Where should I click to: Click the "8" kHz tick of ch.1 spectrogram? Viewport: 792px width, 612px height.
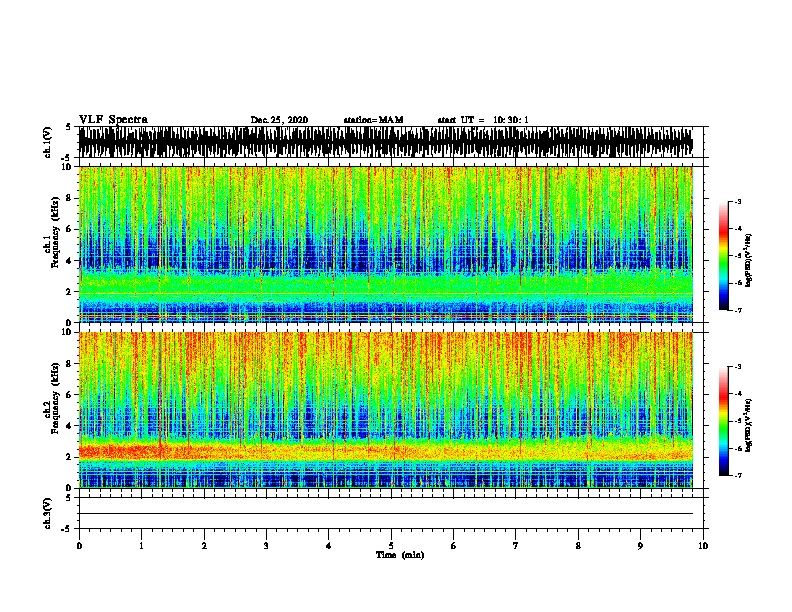(x=70, y=198)
